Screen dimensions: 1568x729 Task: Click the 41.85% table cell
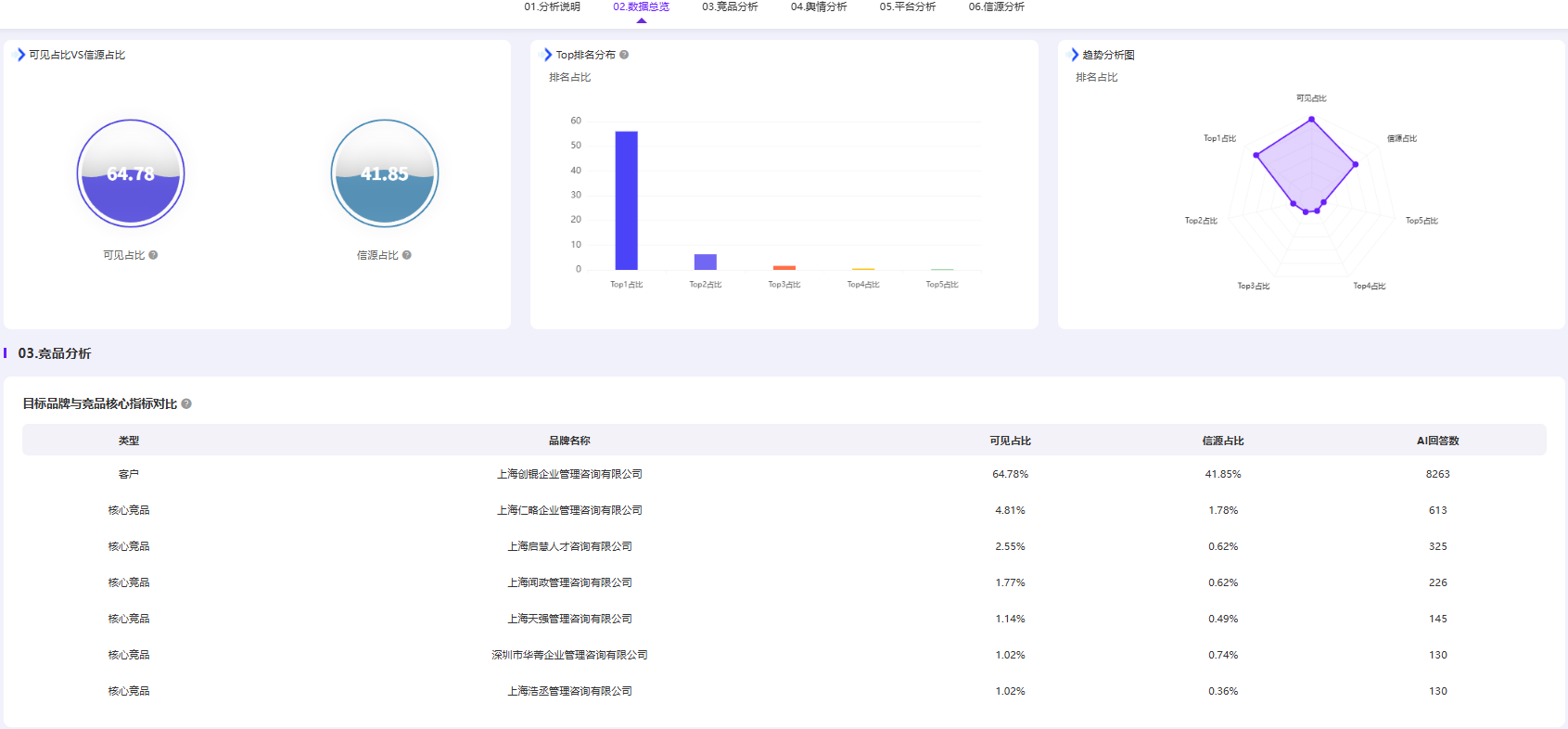[1223, 474]
